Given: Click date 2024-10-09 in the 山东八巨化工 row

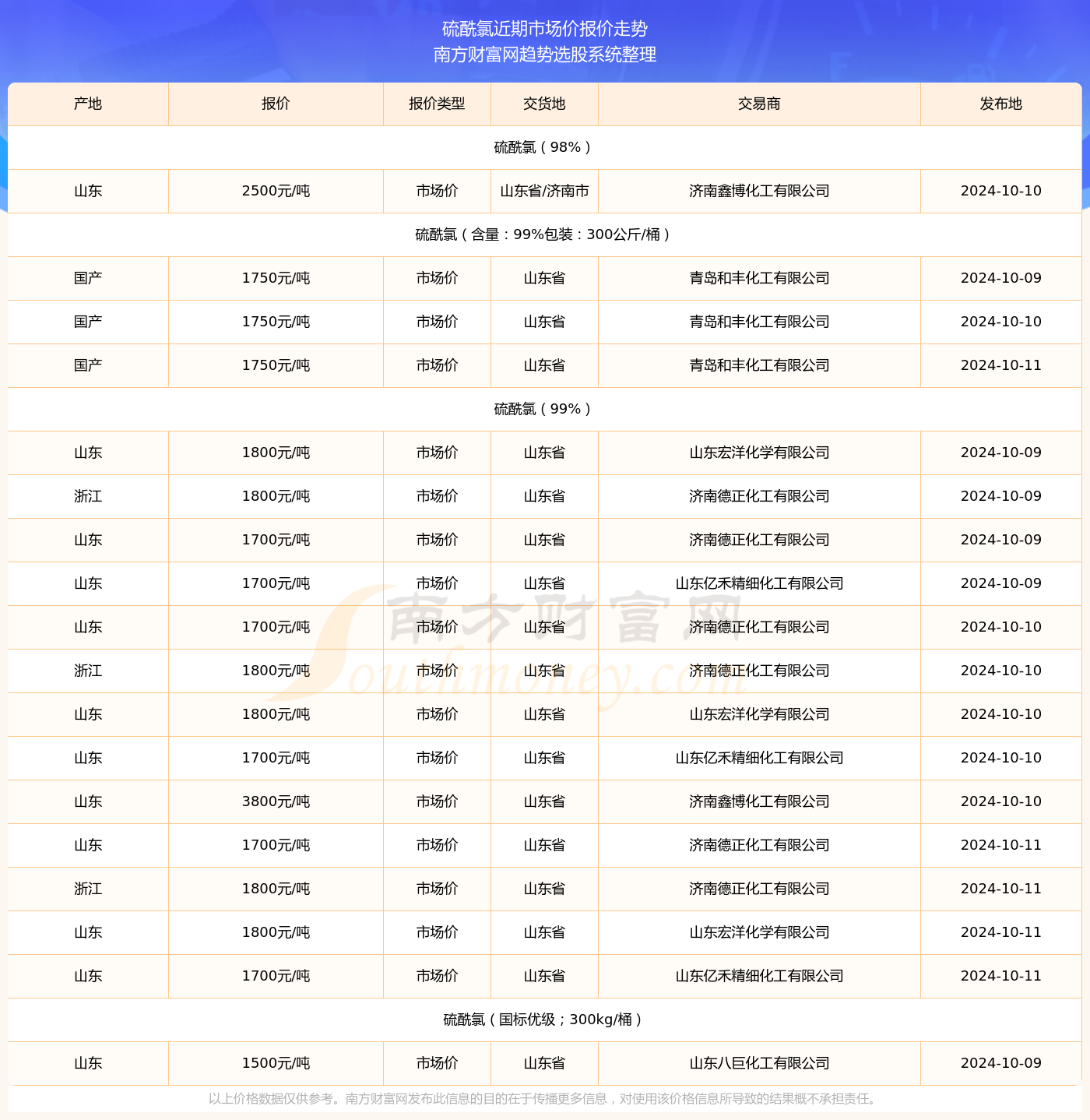Looking at the screenshot, I should 1000,1063.
